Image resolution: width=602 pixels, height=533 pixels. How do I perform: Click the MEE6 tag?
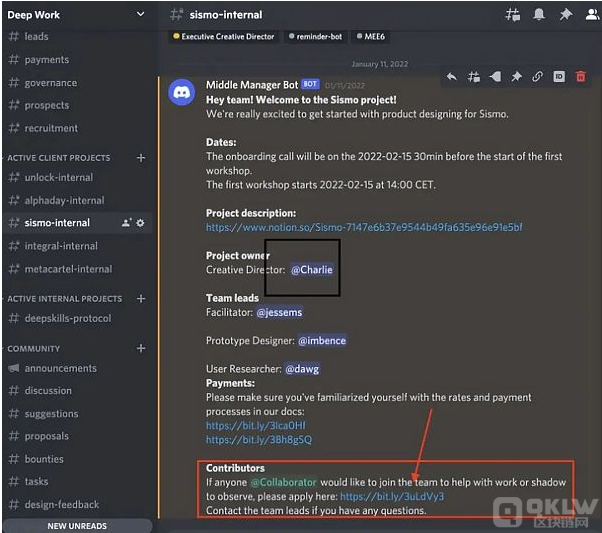tap(370, 36)
